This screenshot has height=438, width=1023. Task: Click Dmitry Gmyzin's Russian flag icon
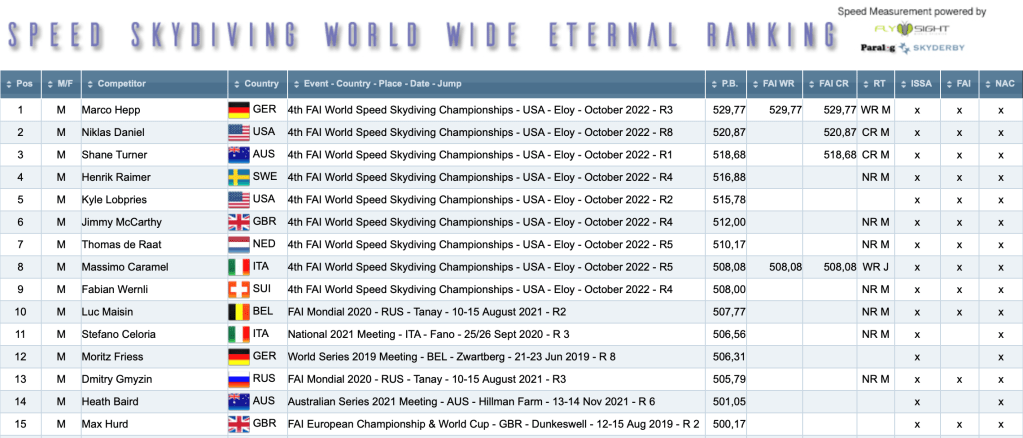click(239, 379)
